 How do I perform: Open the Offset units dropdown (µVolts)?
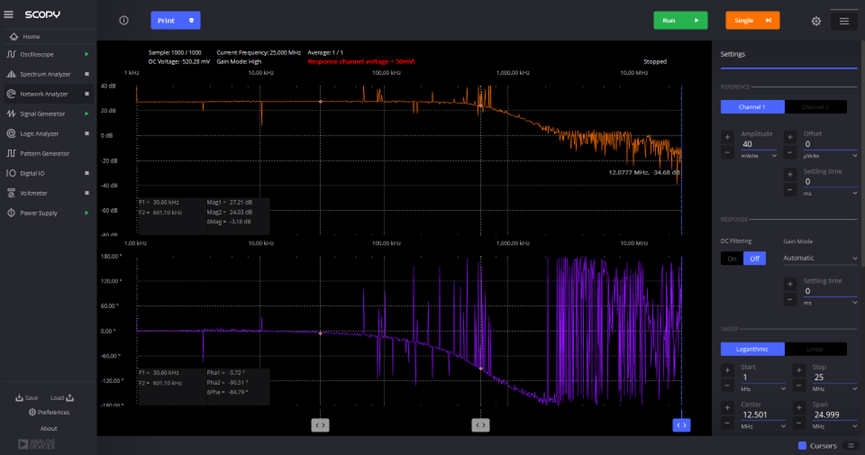coord(830,156)
